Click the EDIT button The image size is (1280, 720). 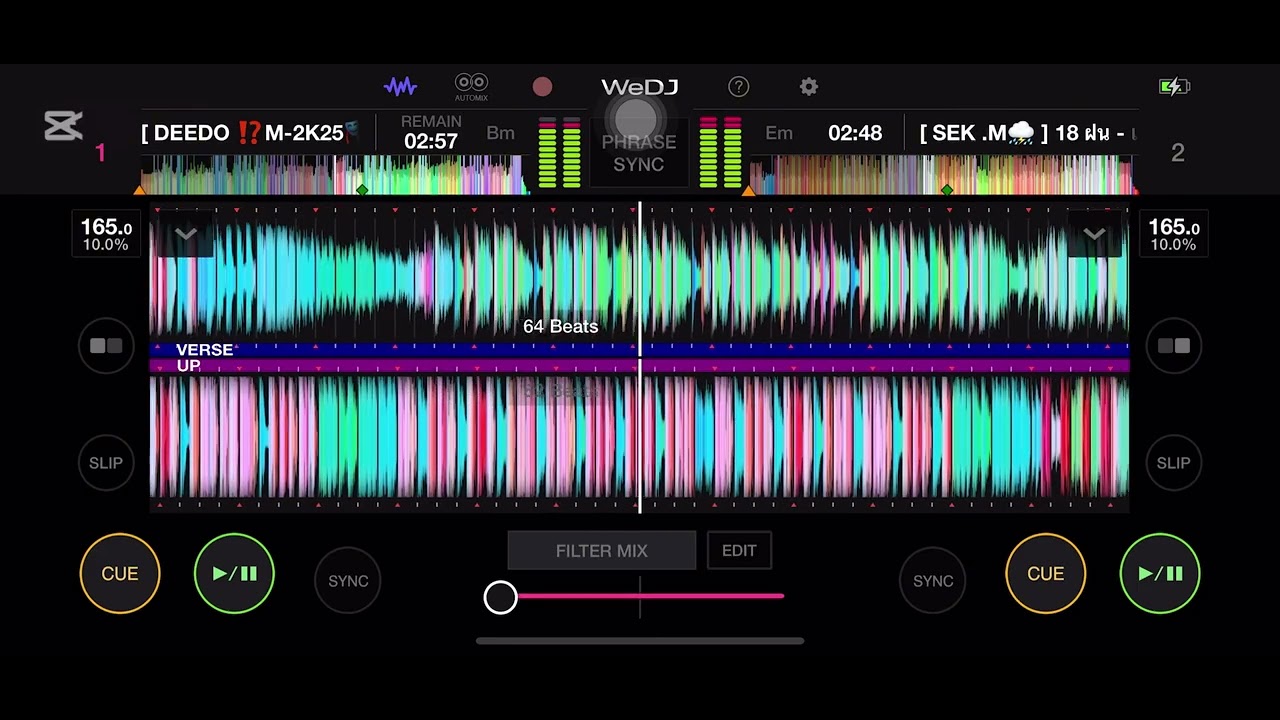point(739,551)
